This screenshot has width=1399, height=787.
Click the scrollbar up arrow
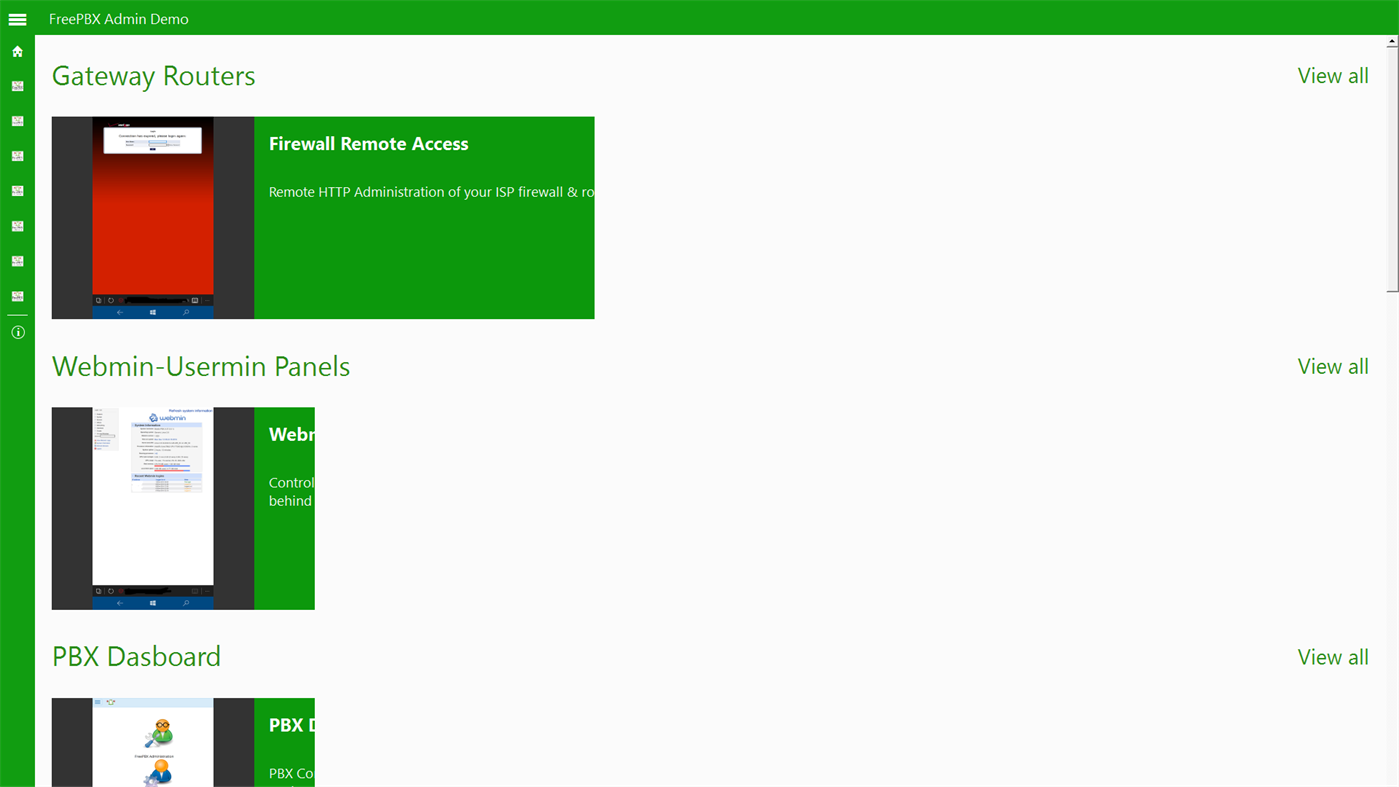(x=1390, y=39)
